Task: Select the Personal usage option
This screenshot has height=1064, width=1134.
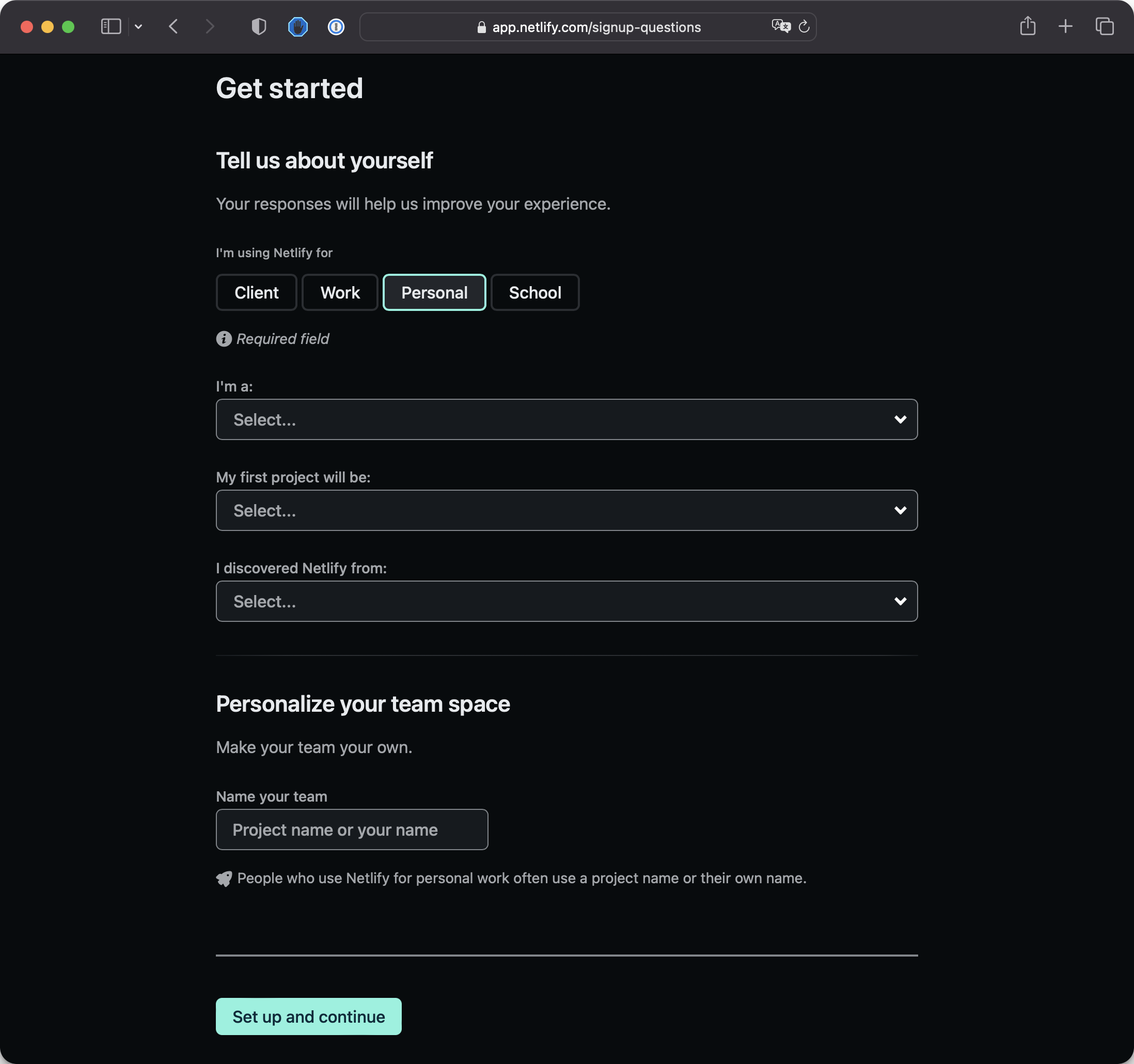Action: tap(434, 293)
